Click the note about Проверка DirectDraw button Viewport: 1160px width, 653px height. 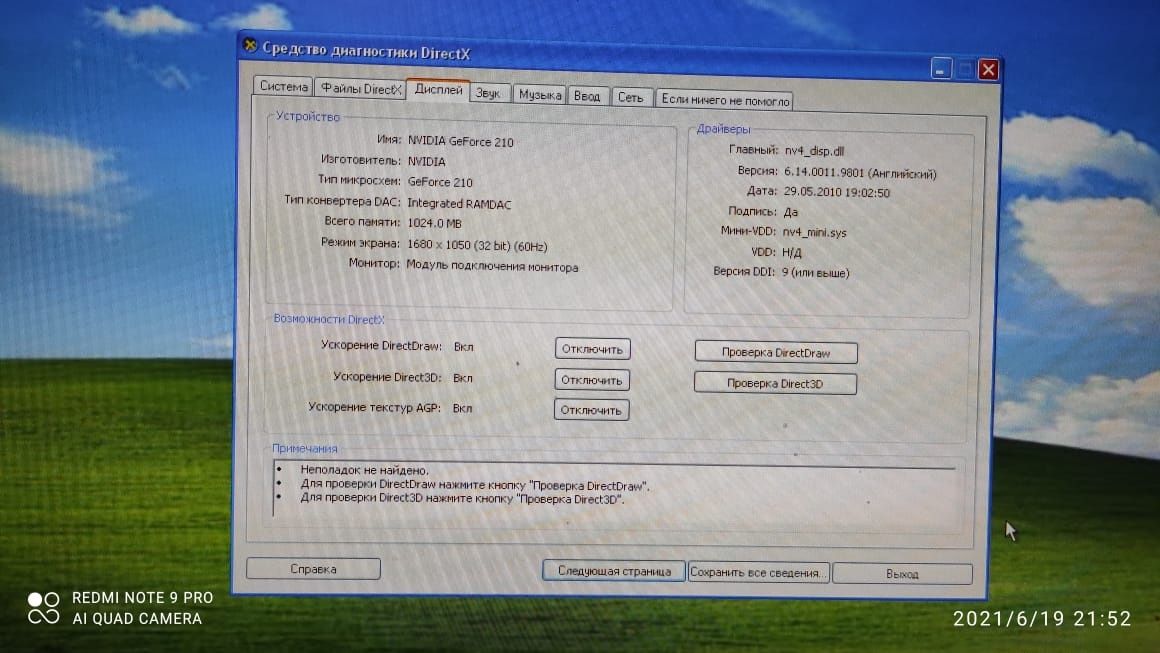[x=475, y=486]
